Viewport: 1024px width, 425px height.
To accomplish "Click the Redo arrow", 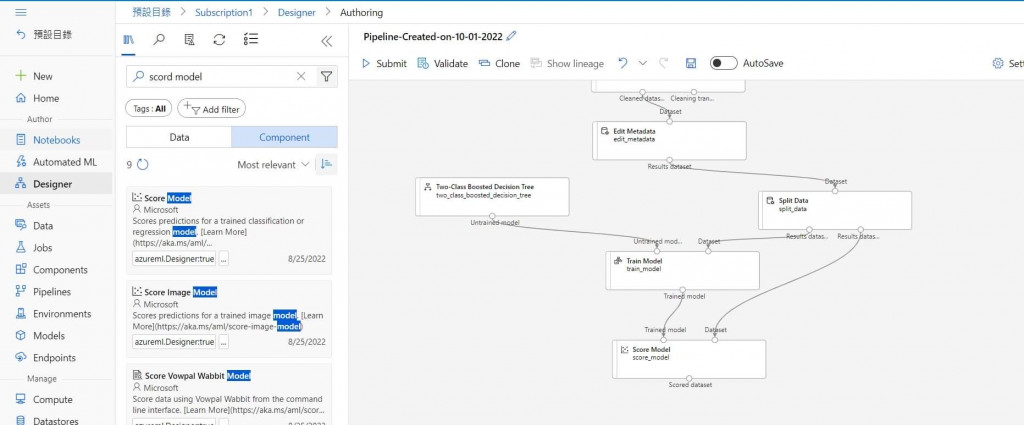I will [664, 63].
